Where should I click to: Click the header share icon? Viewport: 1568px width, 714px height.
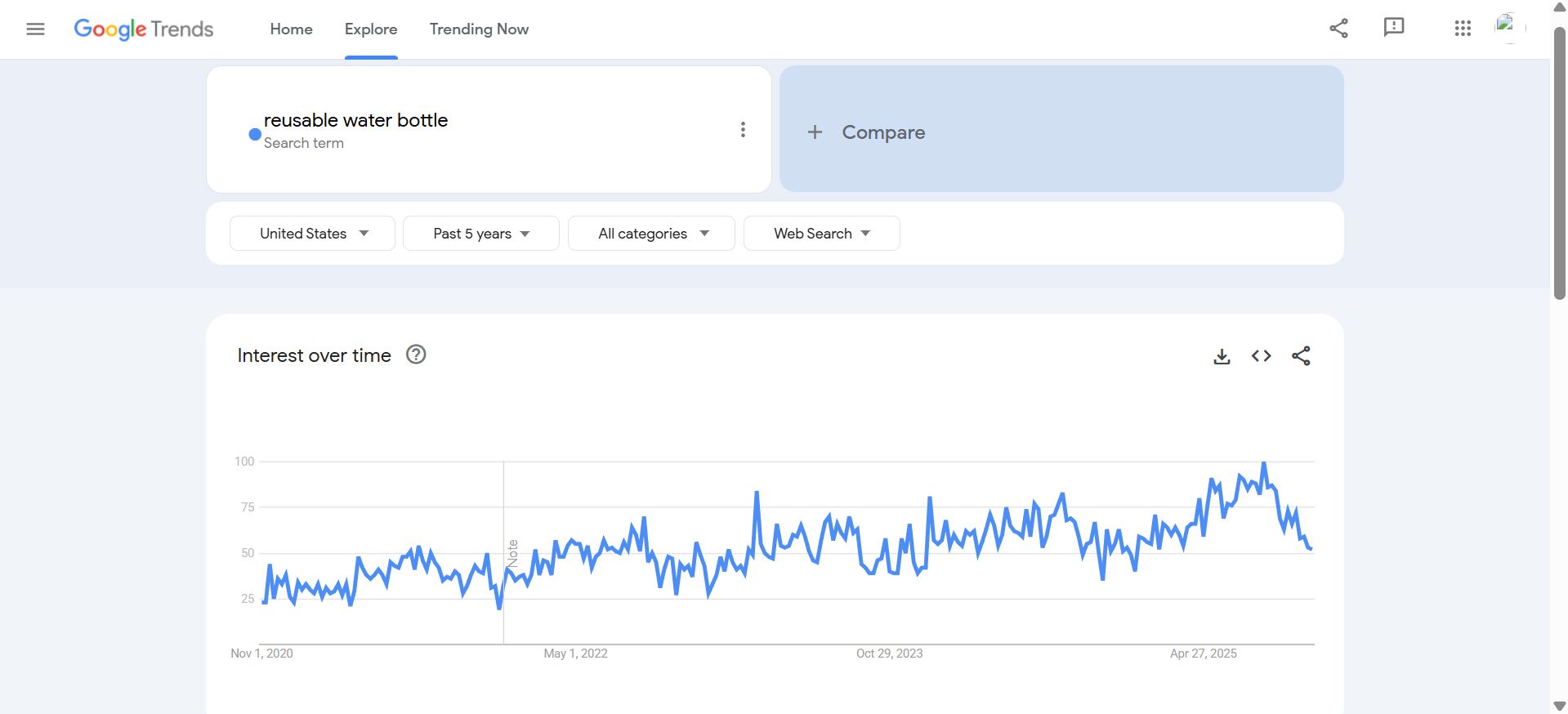click(x=1338, y=29)
